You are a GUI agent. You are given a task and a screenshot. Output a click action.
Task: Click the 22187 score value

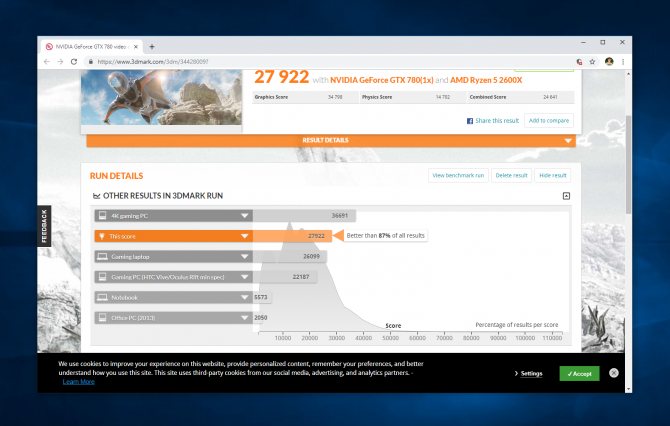pos(301,277)
